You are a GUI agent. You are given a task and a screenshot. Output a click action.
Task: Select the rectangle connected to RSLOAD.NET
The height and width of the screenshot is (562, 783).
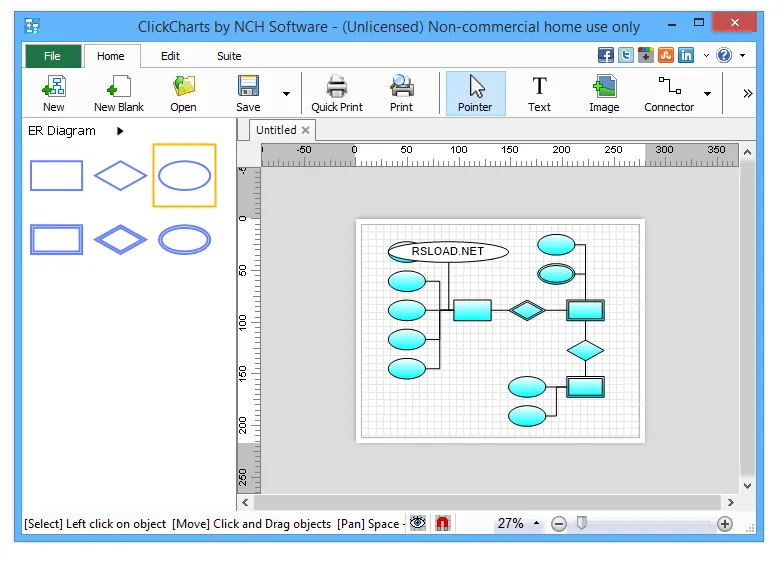click(x=472, y=310)
